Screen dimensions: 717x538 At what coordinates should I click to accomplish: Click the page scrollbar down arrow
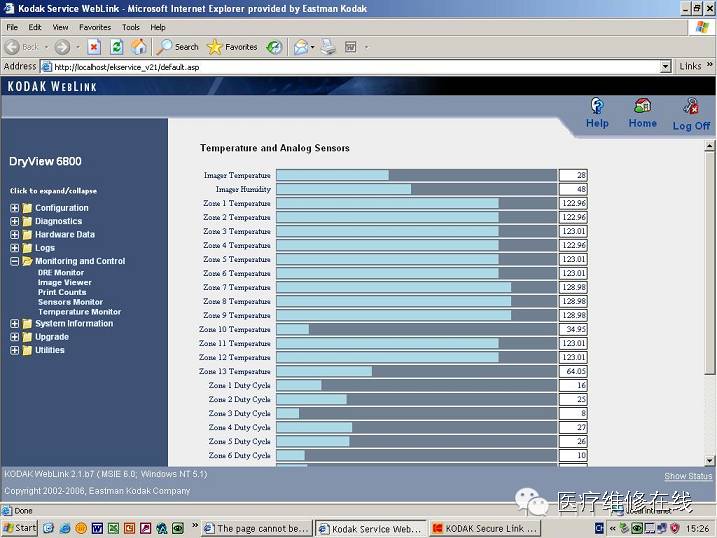709,460
